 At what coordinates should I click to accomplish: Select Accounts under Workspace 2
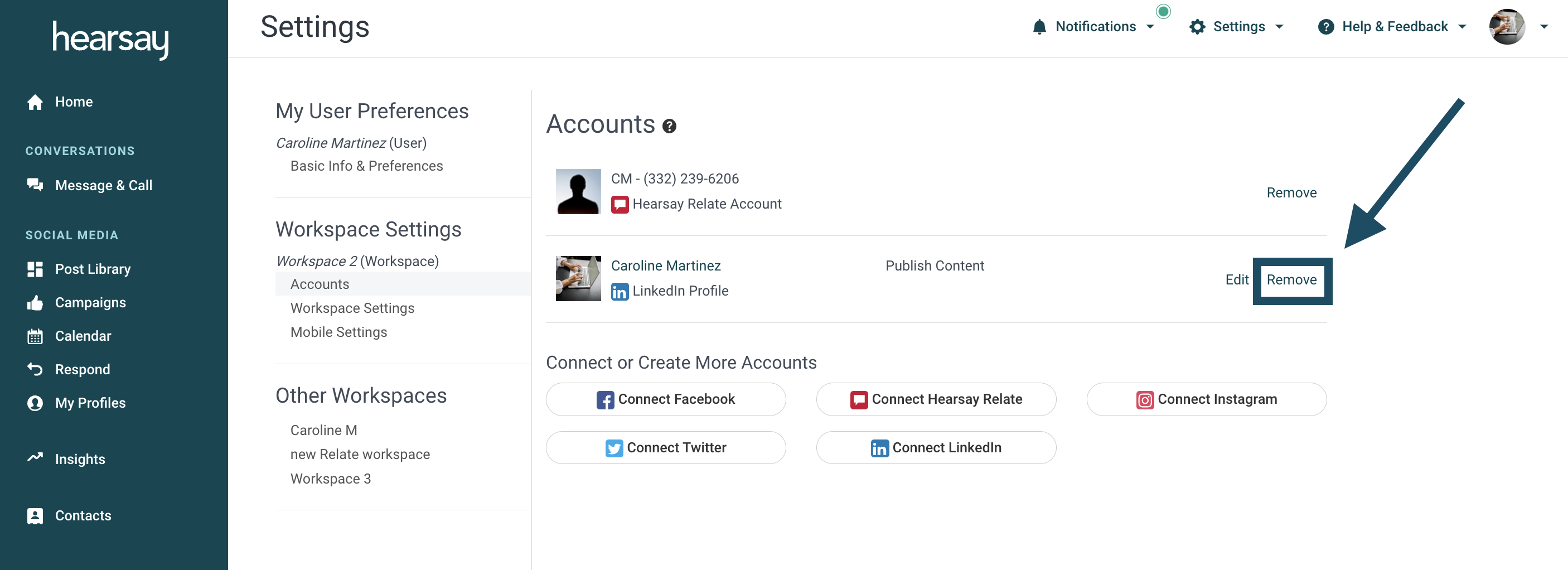point(403,284)
